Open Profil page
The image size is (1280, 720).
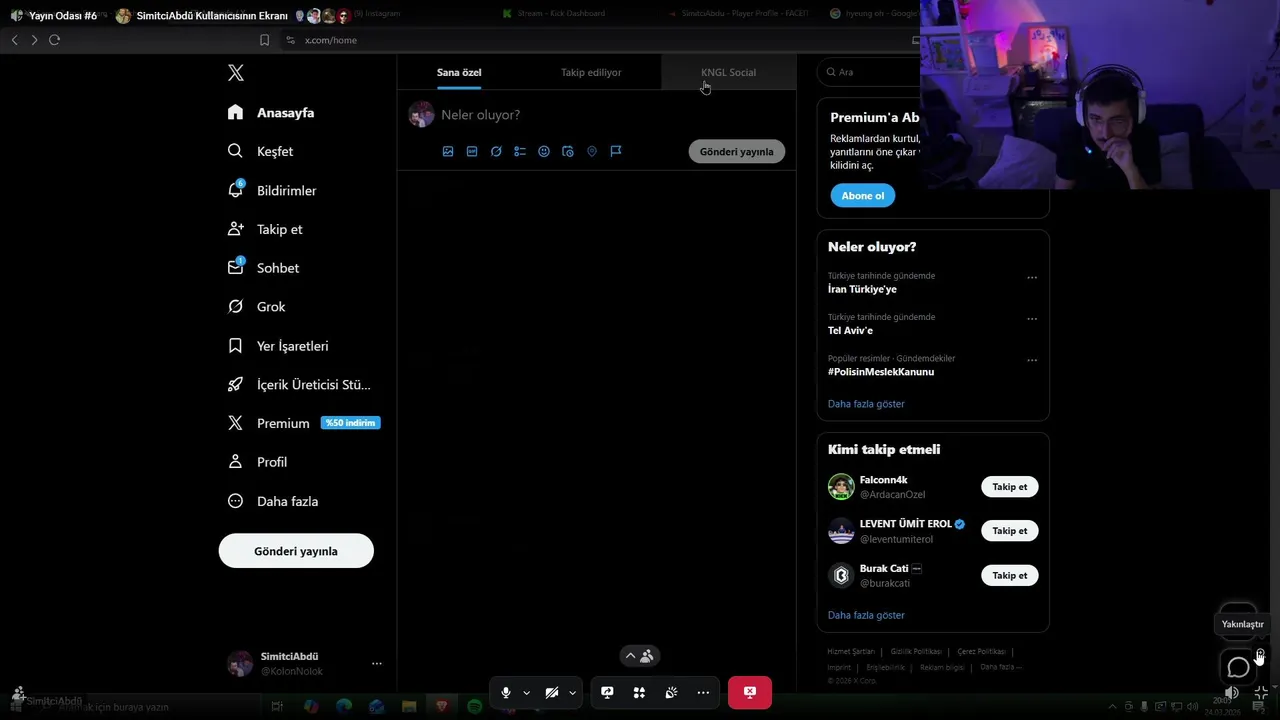coord(257,462)
